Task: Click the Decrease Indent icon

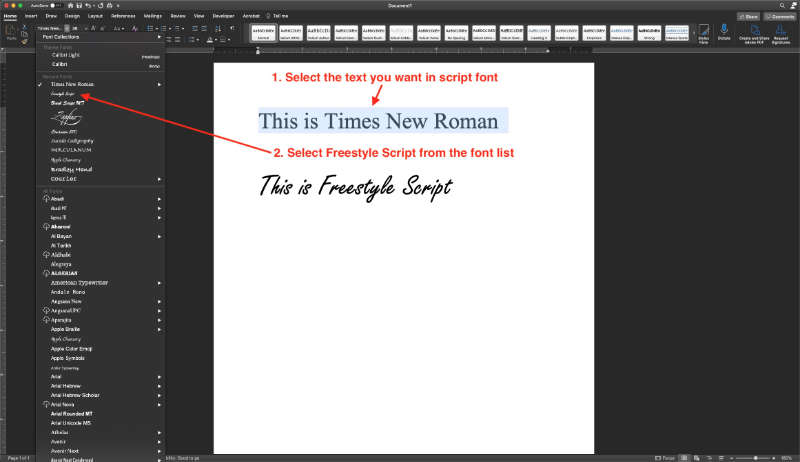Action: pyautogui.click(x=195, y=29)
